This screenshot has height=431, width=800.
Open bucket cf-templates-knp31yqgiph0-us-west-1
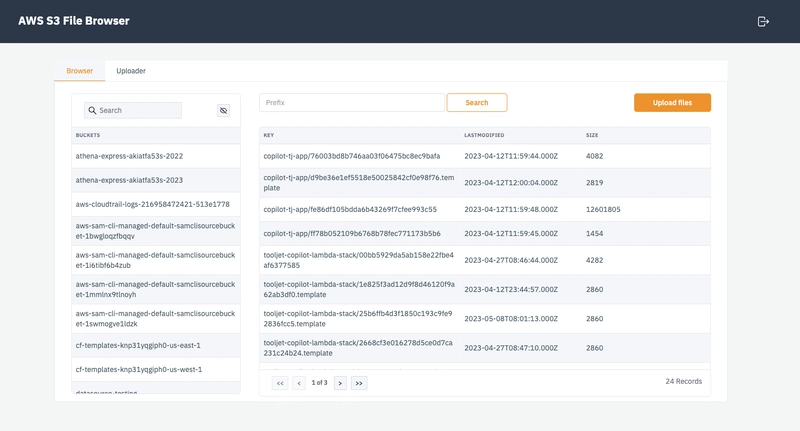156,369
